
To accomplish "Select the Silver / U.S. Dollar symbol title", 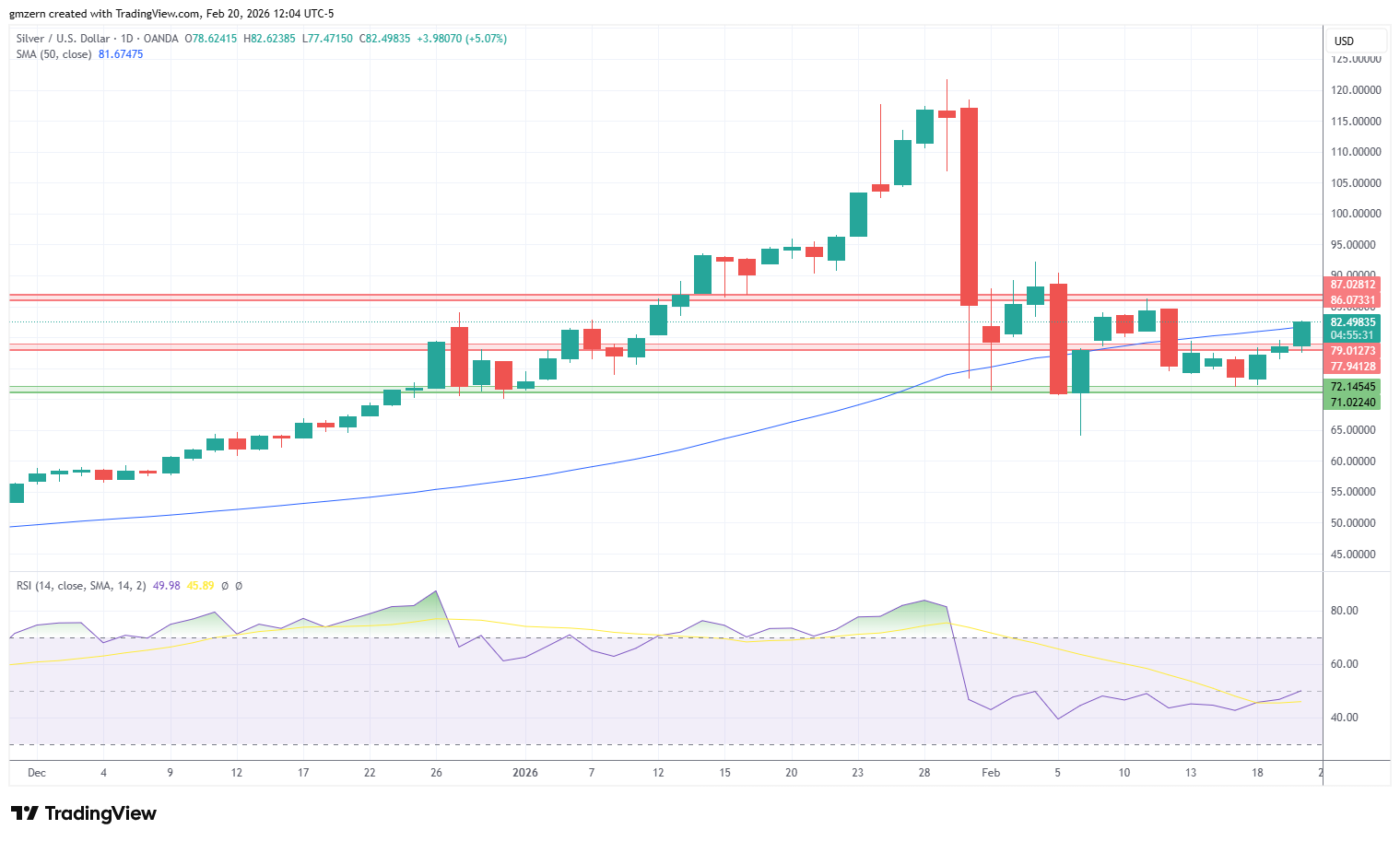I will tap(62, 39).
